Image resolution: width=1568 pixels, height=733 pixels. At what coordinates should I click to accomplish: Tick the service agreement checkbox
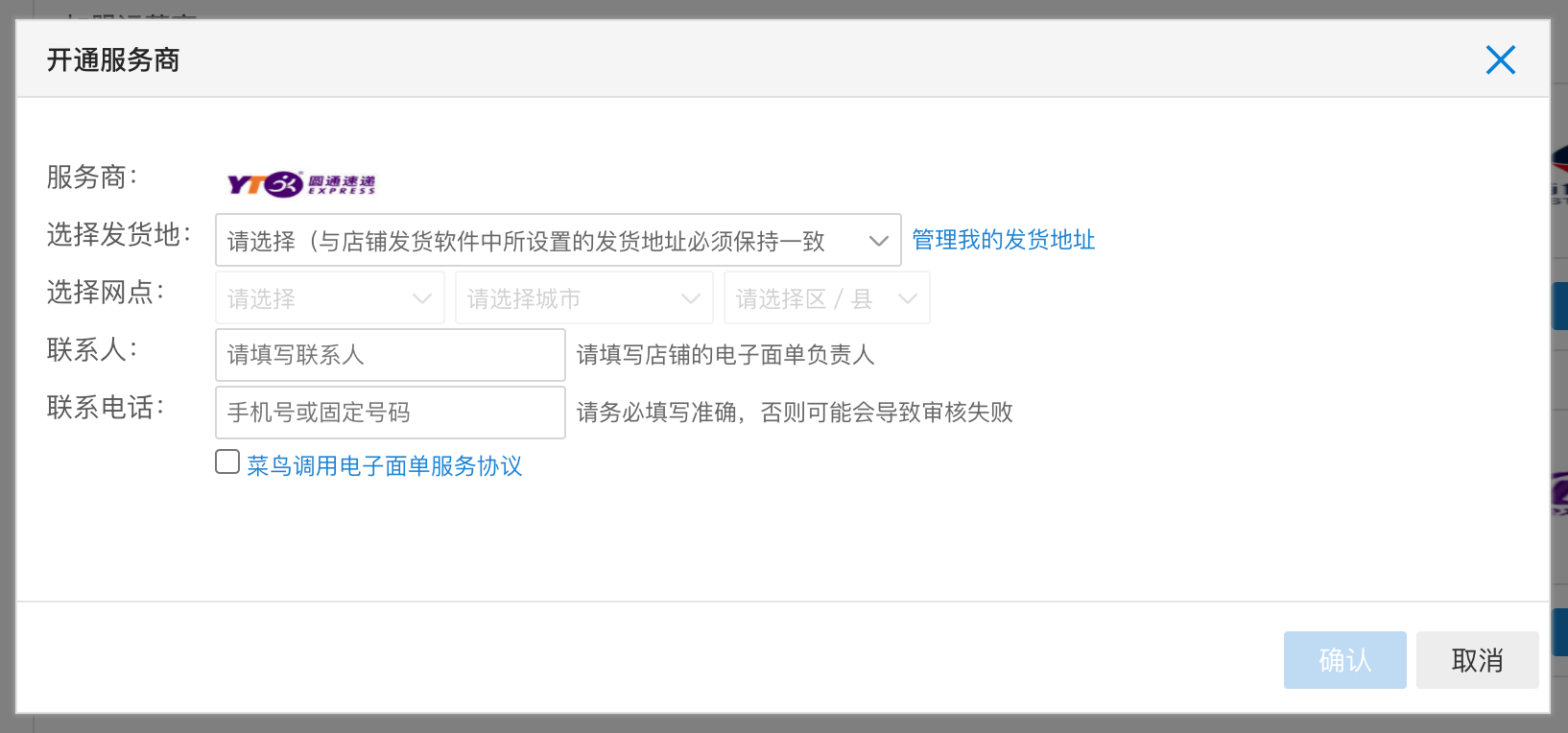point(227,462)
